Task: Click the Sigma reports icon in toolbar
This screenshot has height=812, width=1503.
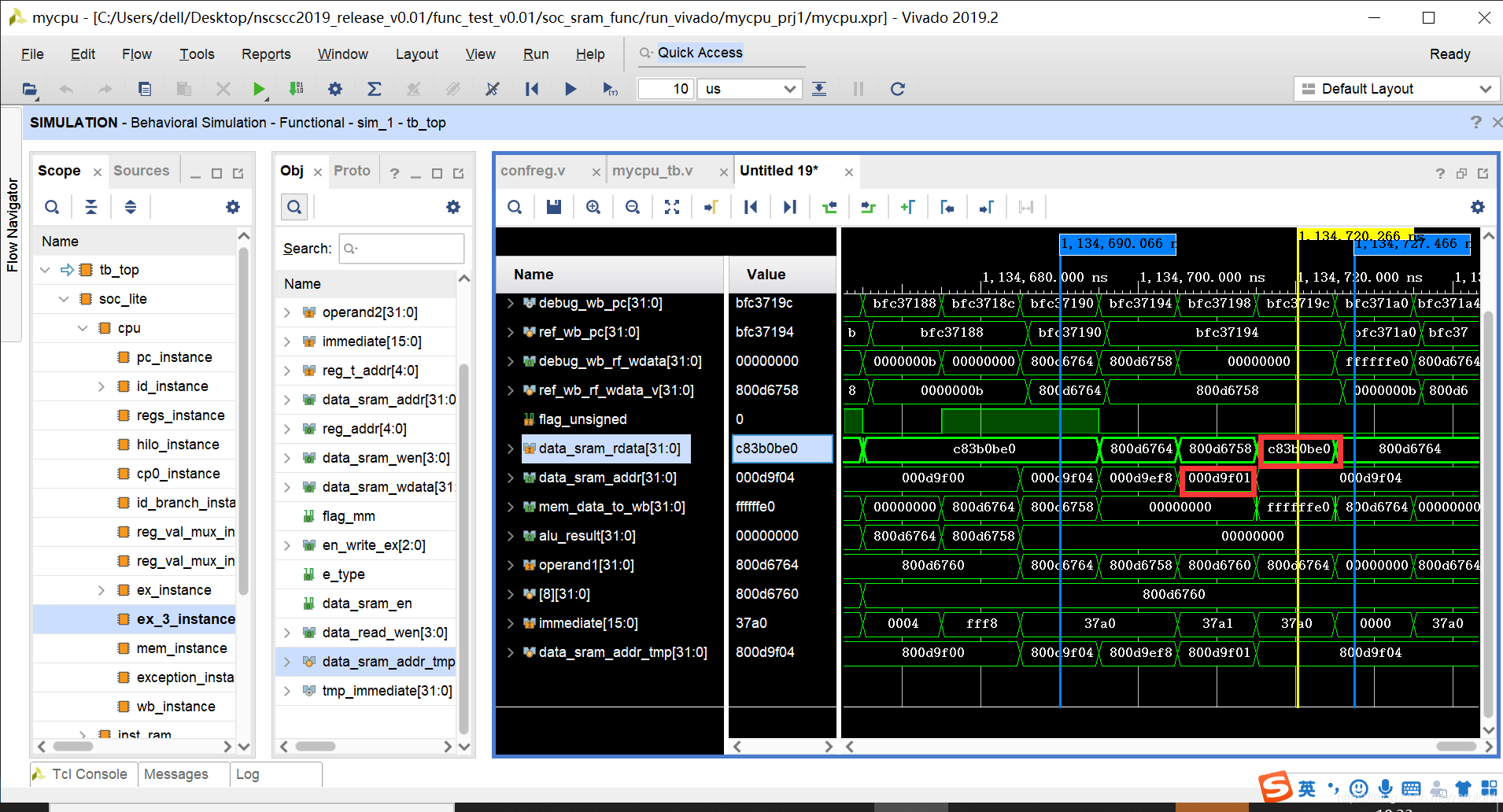Action: point(375,89)
